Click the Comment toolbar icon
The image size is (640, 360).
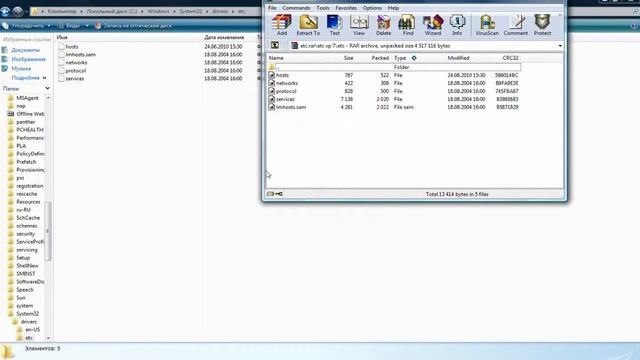[x=516, y=25]
